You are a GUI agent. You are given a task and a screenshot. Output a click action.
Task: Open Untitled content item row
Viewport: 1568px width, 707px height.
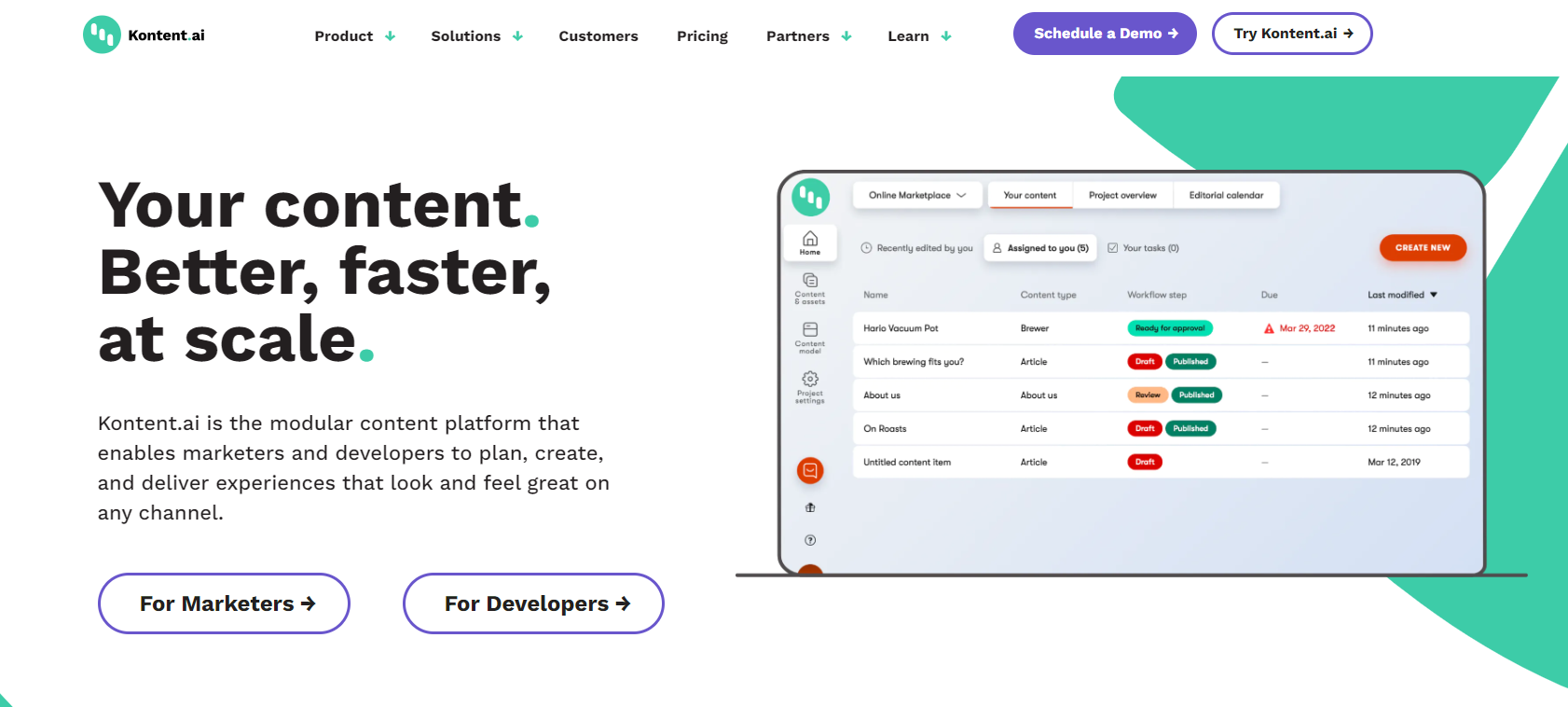click(x=1161, y=463)
